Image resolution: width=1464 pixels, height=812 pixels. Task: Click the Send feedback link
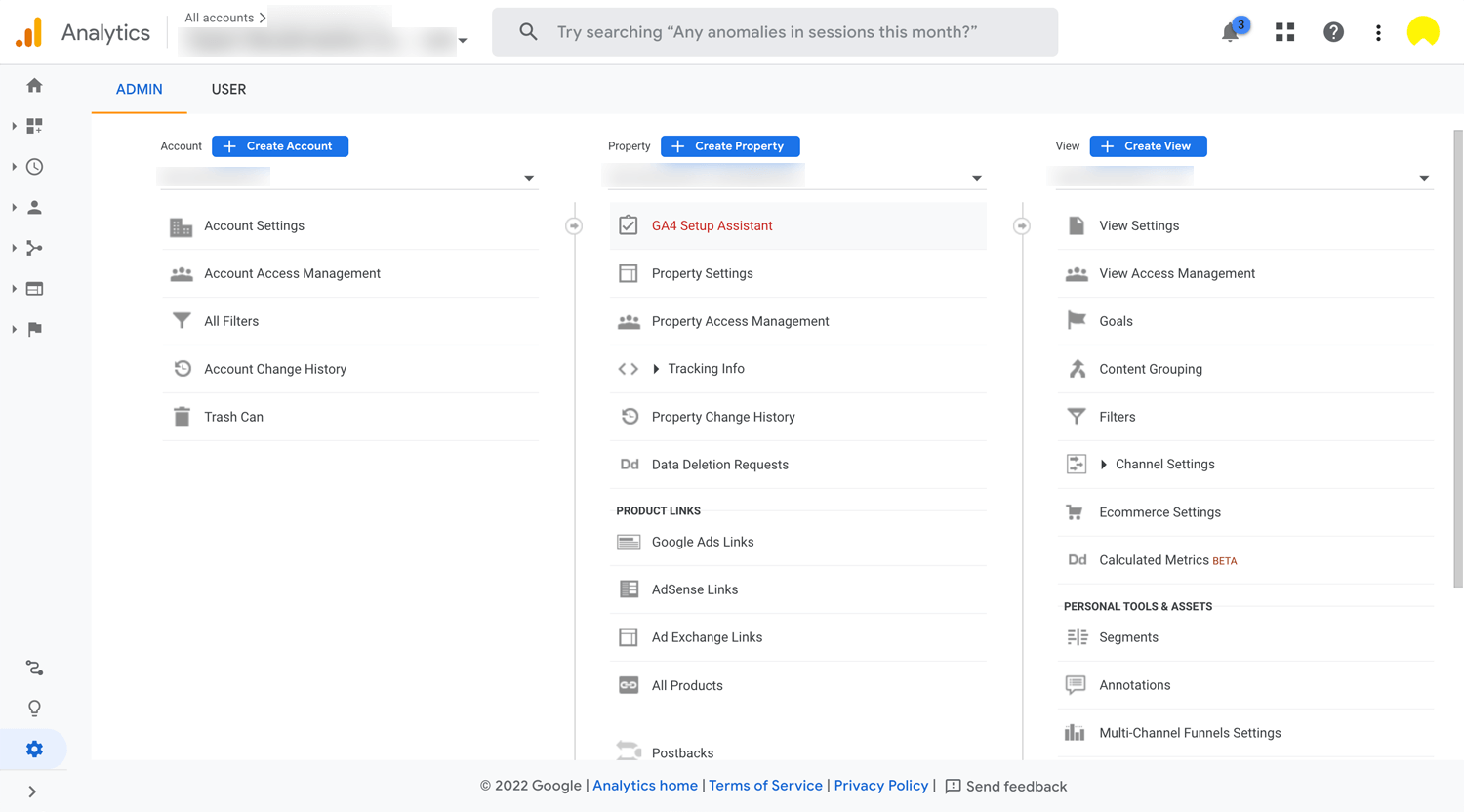(1006, 787)
